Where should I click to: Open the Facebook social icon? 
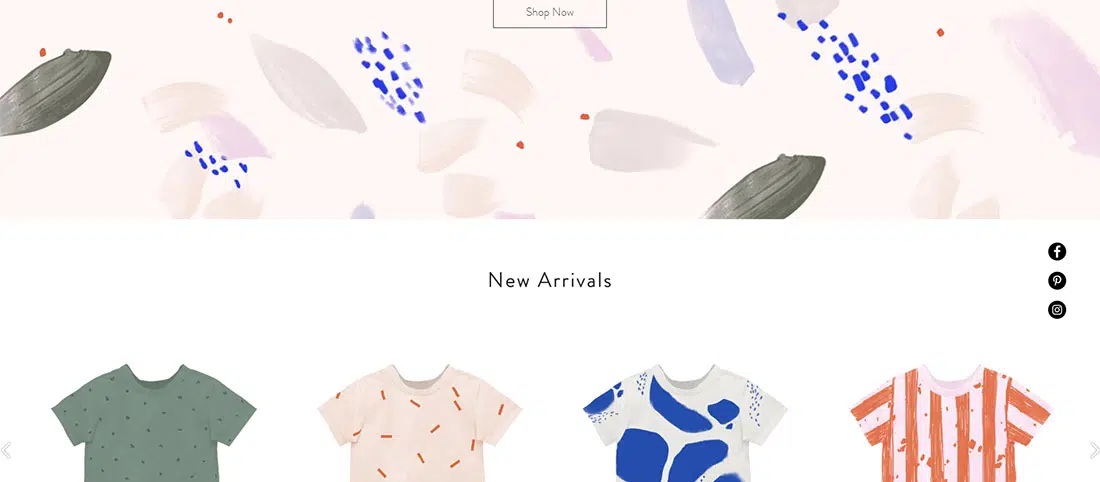(1057, 251)
